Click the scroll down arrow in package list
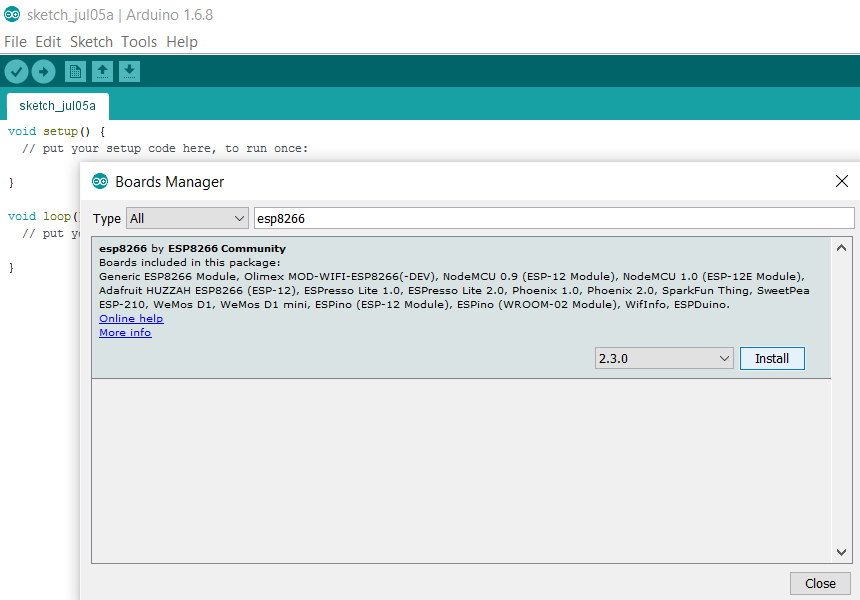860x600 pixels. point(841,552)
